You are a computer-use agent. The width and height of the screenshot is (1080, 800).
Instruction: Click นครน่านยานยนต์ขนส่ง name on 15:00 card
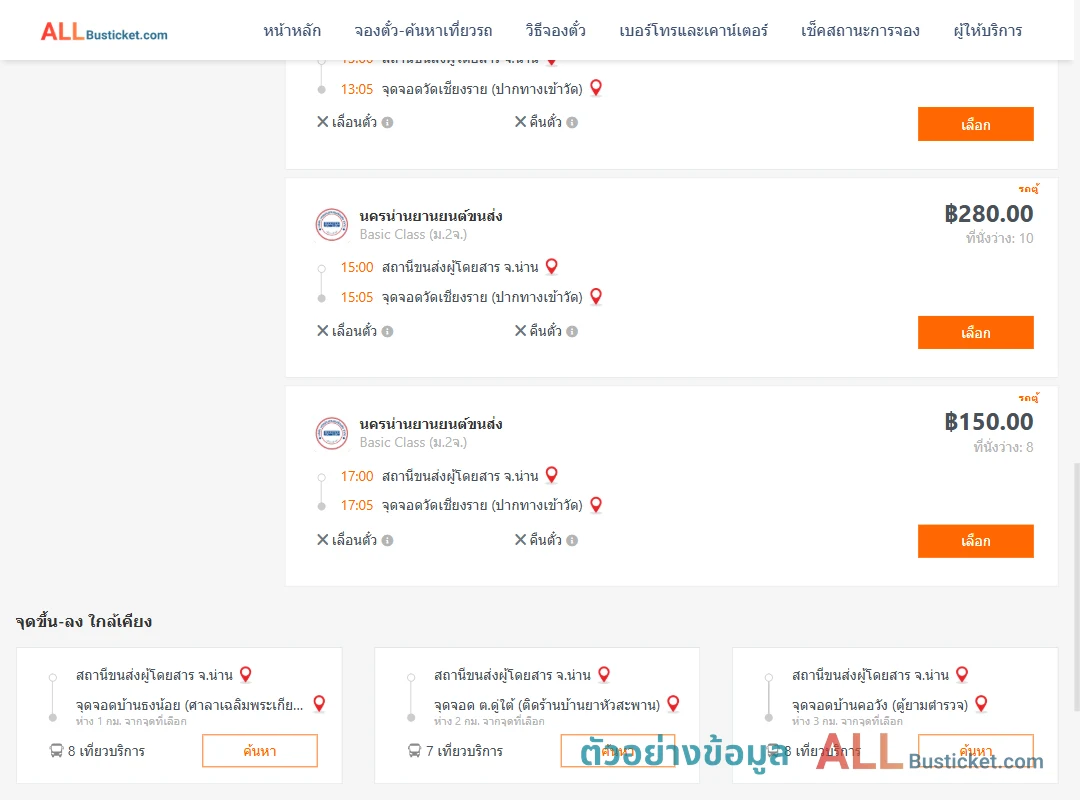coord(431,216)
